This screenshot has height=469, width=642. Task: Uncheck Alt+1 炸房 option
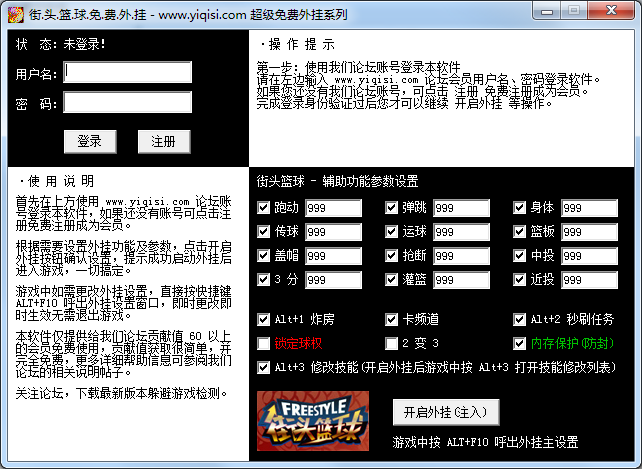(263, 319)
